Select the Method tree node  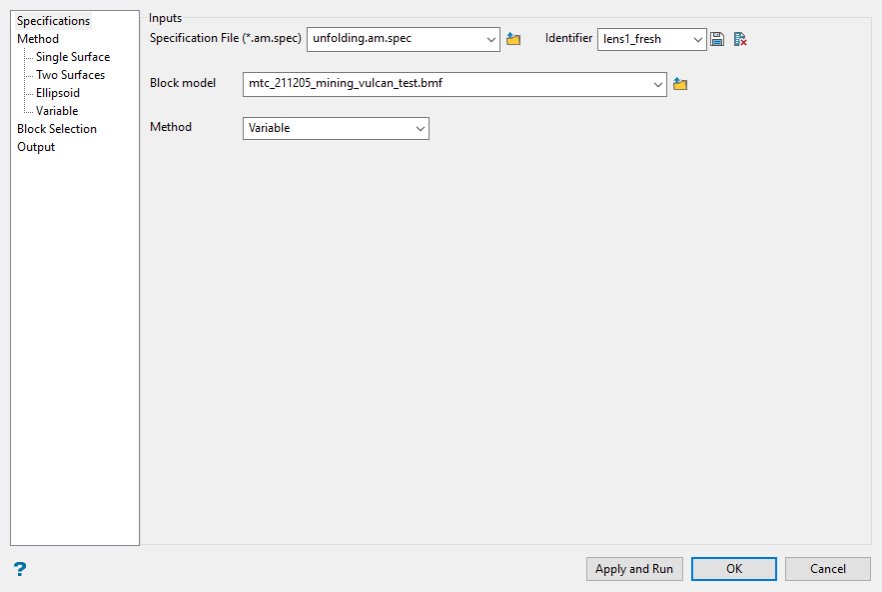point(38,39)
